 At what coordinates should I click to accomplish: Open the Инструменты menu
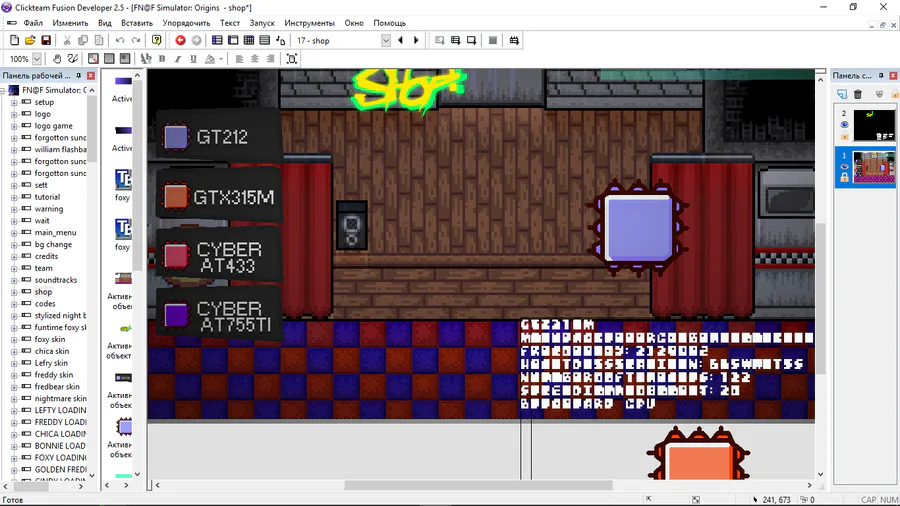(x=309, y=23)
